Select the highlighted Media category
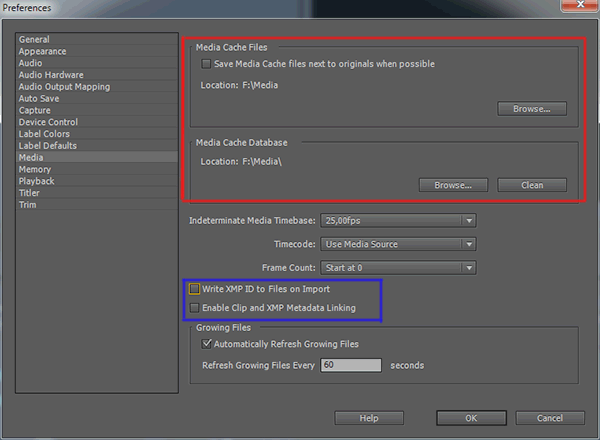This screenshot has height=440, width=600. 97,157
